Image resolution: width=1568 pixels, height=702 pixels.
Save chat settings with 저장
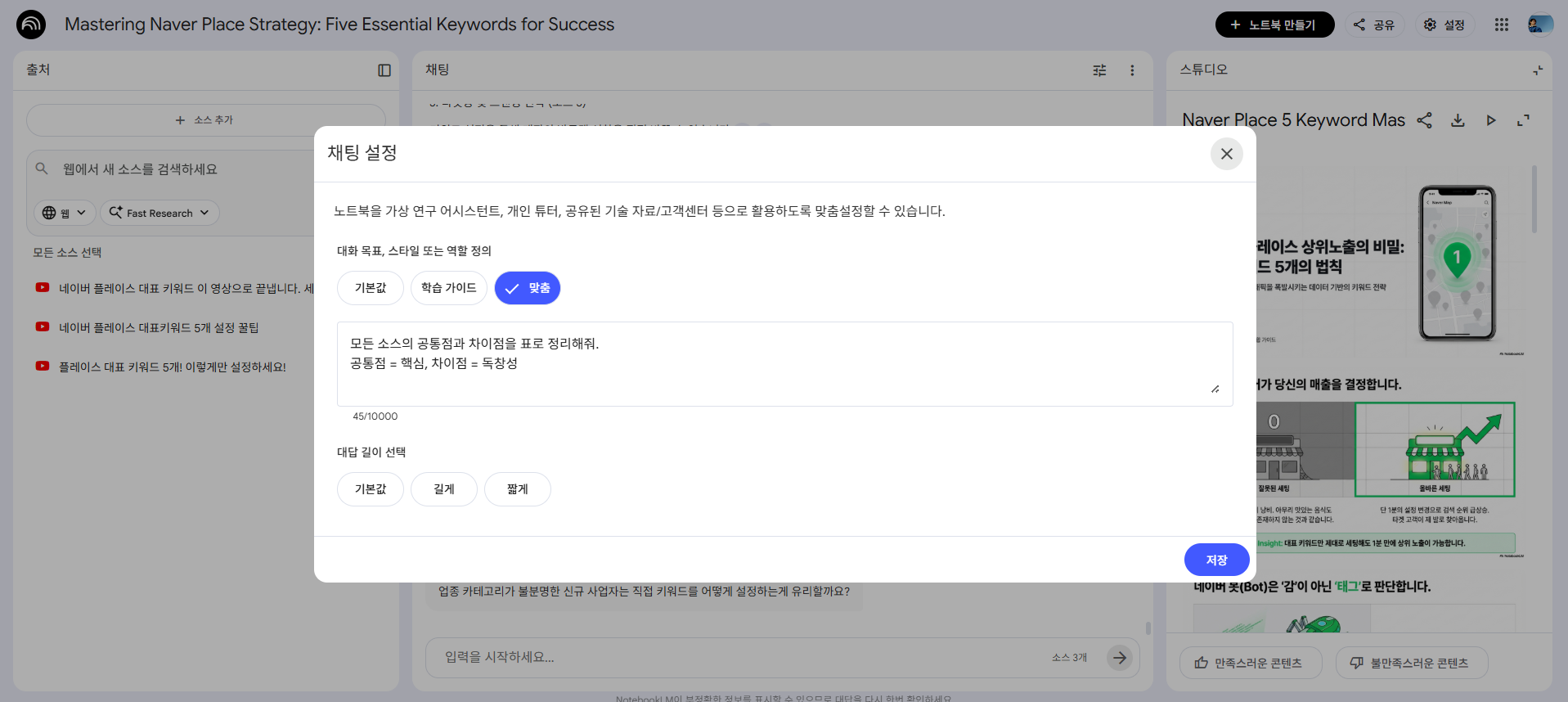(x=1216, y=560)
